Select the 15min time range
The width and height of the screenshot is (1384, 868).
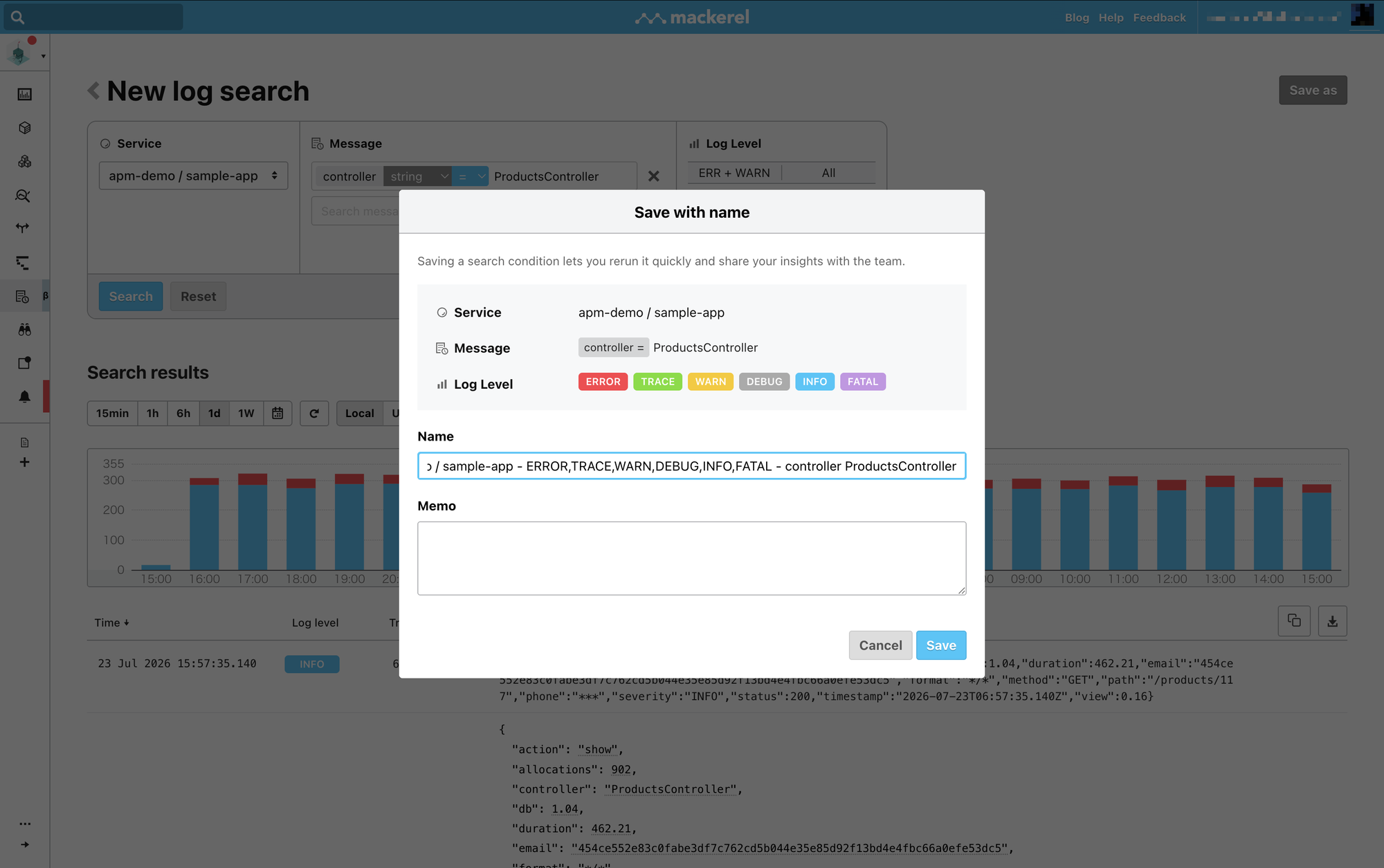coord(112,413)
